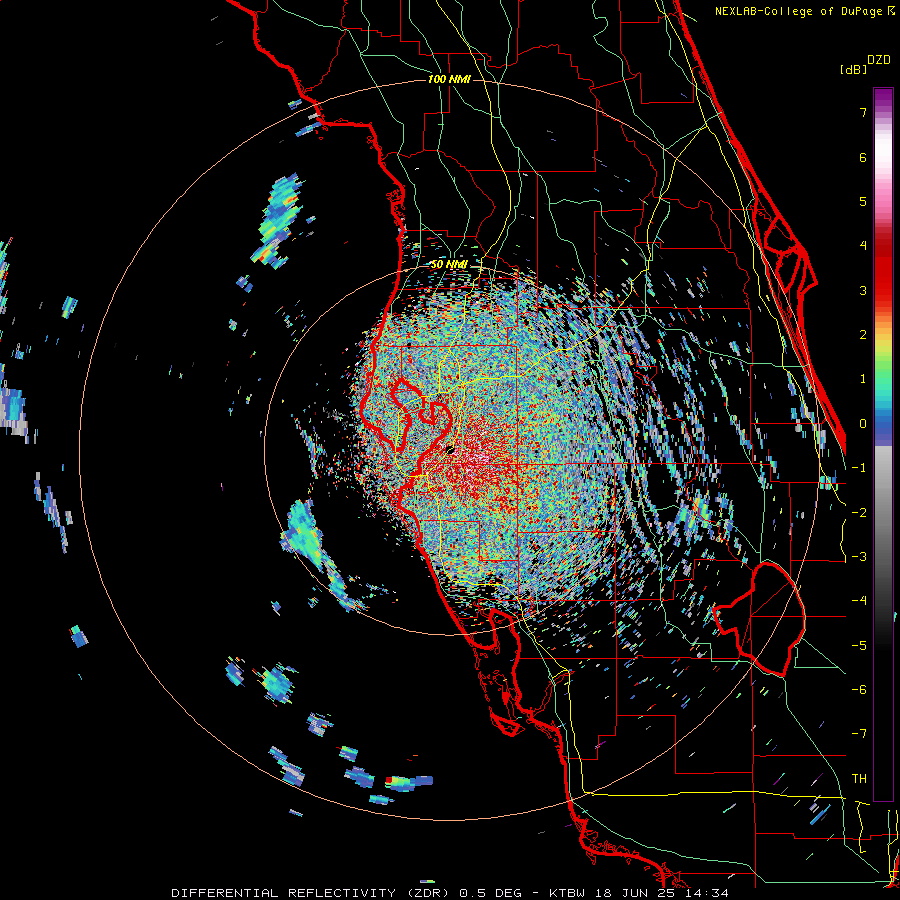Click the 50 NMI range ring label
Image resolution: width=900 pixels, height=900 pixels.
[x=449, y=265]
